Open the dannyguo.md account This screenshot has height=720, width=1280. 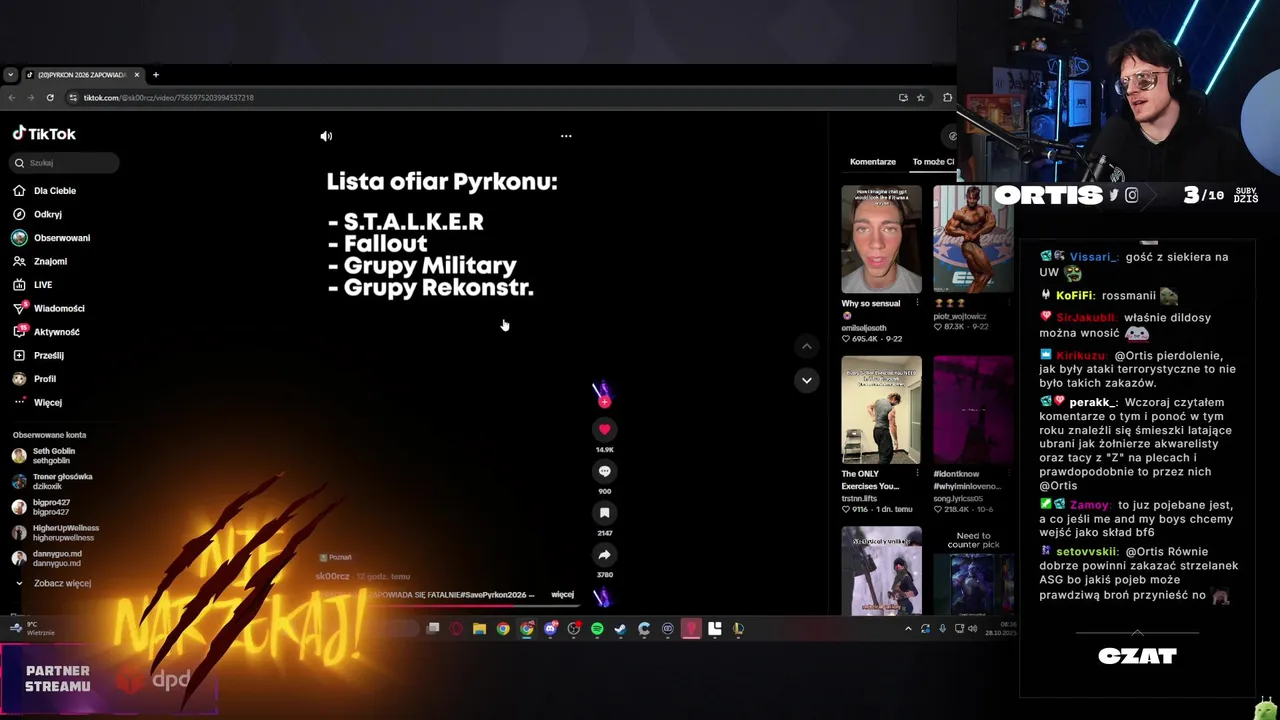point(47,558)
